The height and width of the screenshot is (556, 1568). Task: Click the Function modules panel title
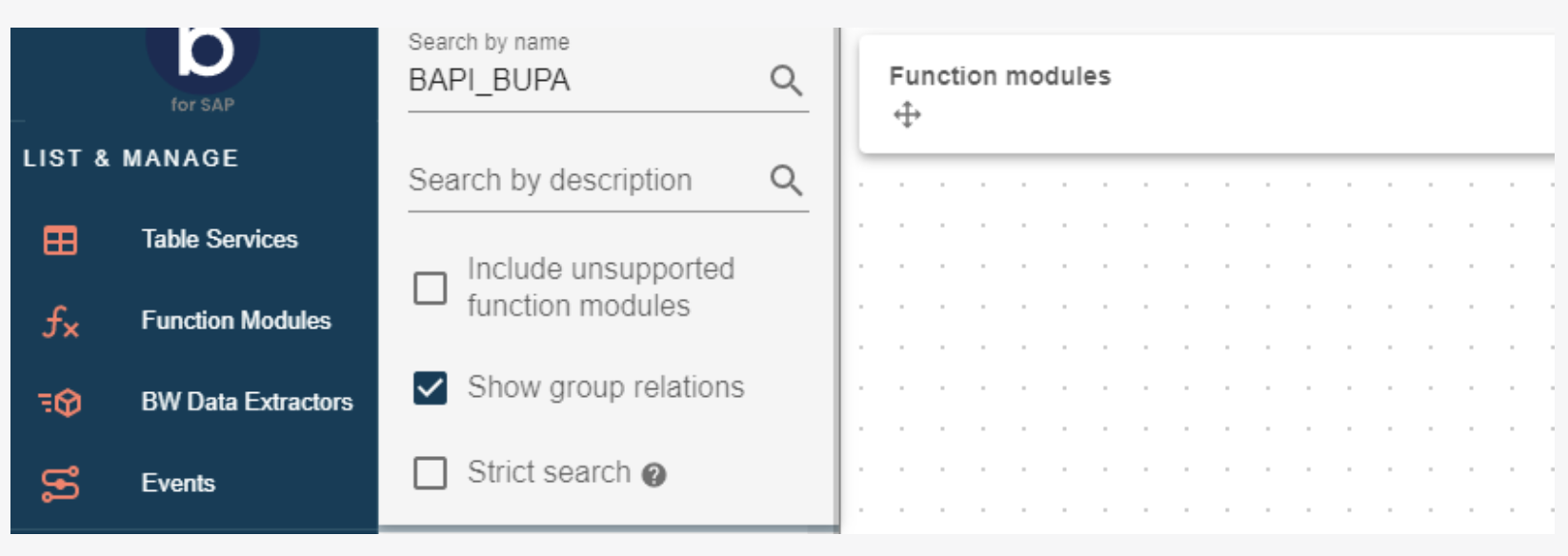click(999, 76)
